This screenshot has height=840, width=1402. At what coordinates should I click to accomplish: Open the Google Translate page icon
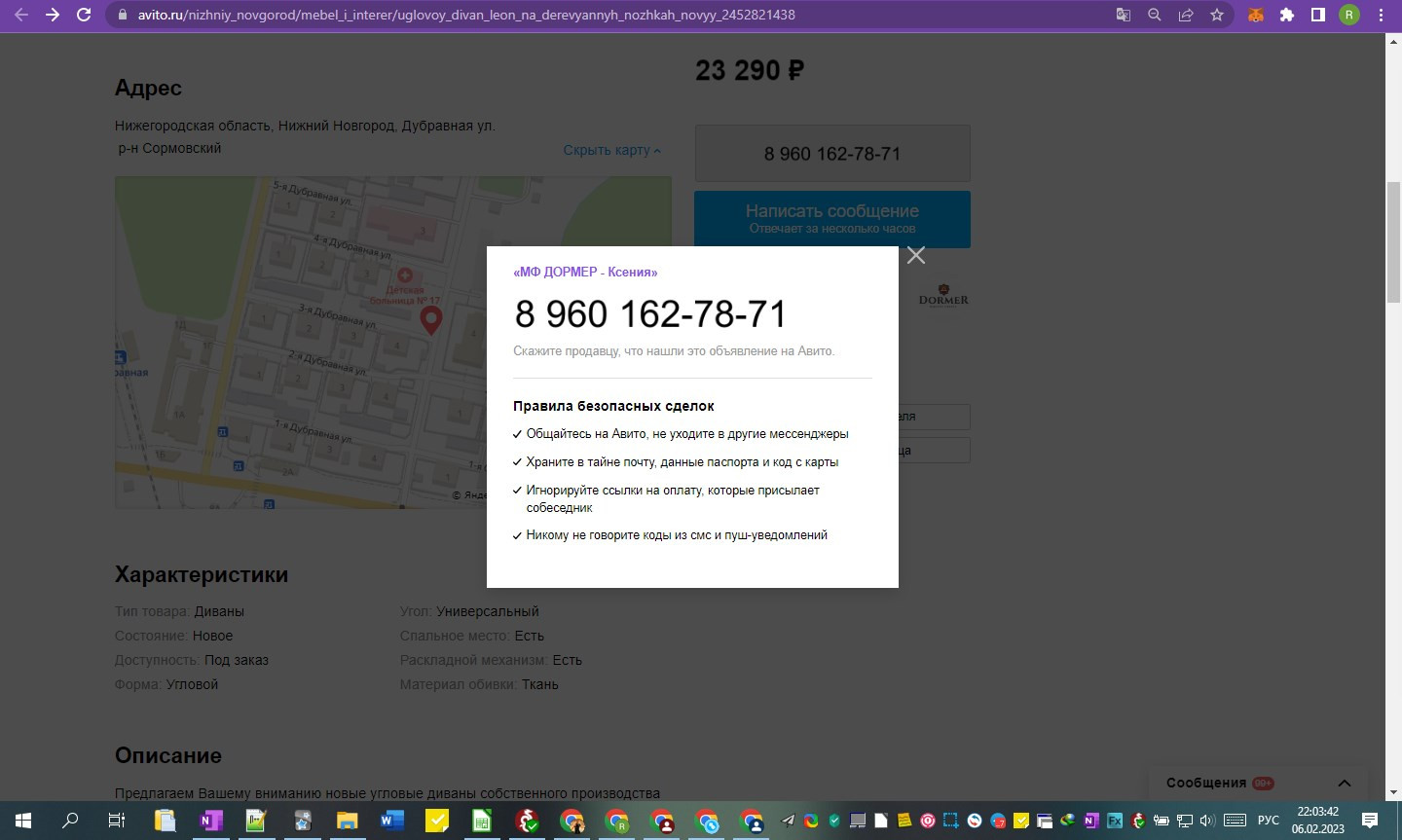[x=1123, y=15]
